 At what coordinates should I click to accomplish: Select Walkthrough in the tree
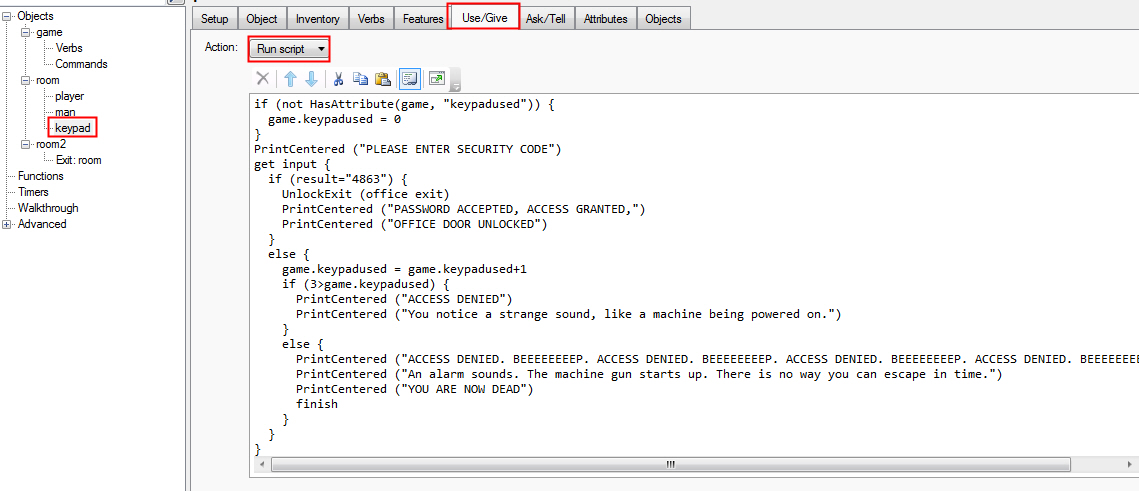[48, 208]
